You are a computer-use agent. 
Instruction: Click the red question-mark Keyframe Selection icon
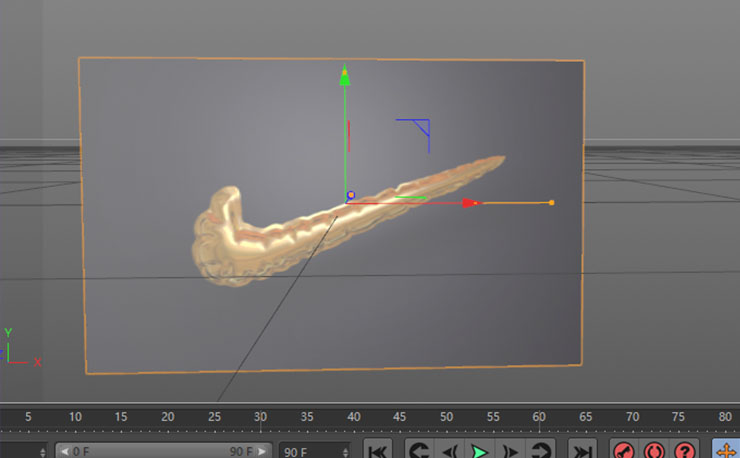click(684, 451)
